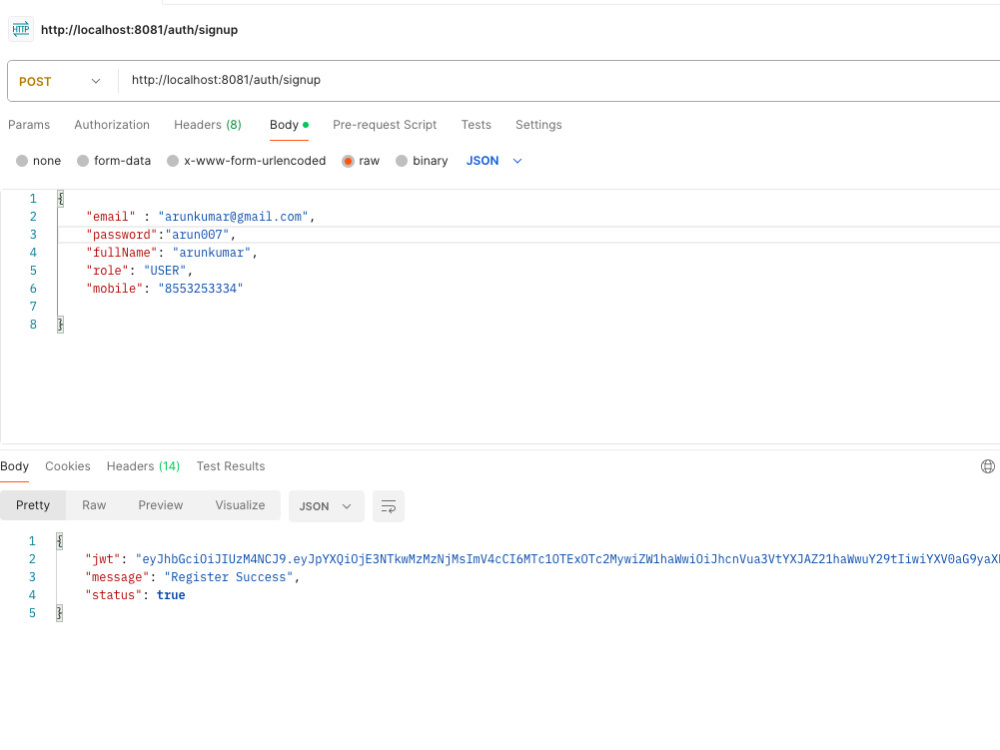Select the Raw response view
The height and width of the screenshot is (750, 1000).
94,505
